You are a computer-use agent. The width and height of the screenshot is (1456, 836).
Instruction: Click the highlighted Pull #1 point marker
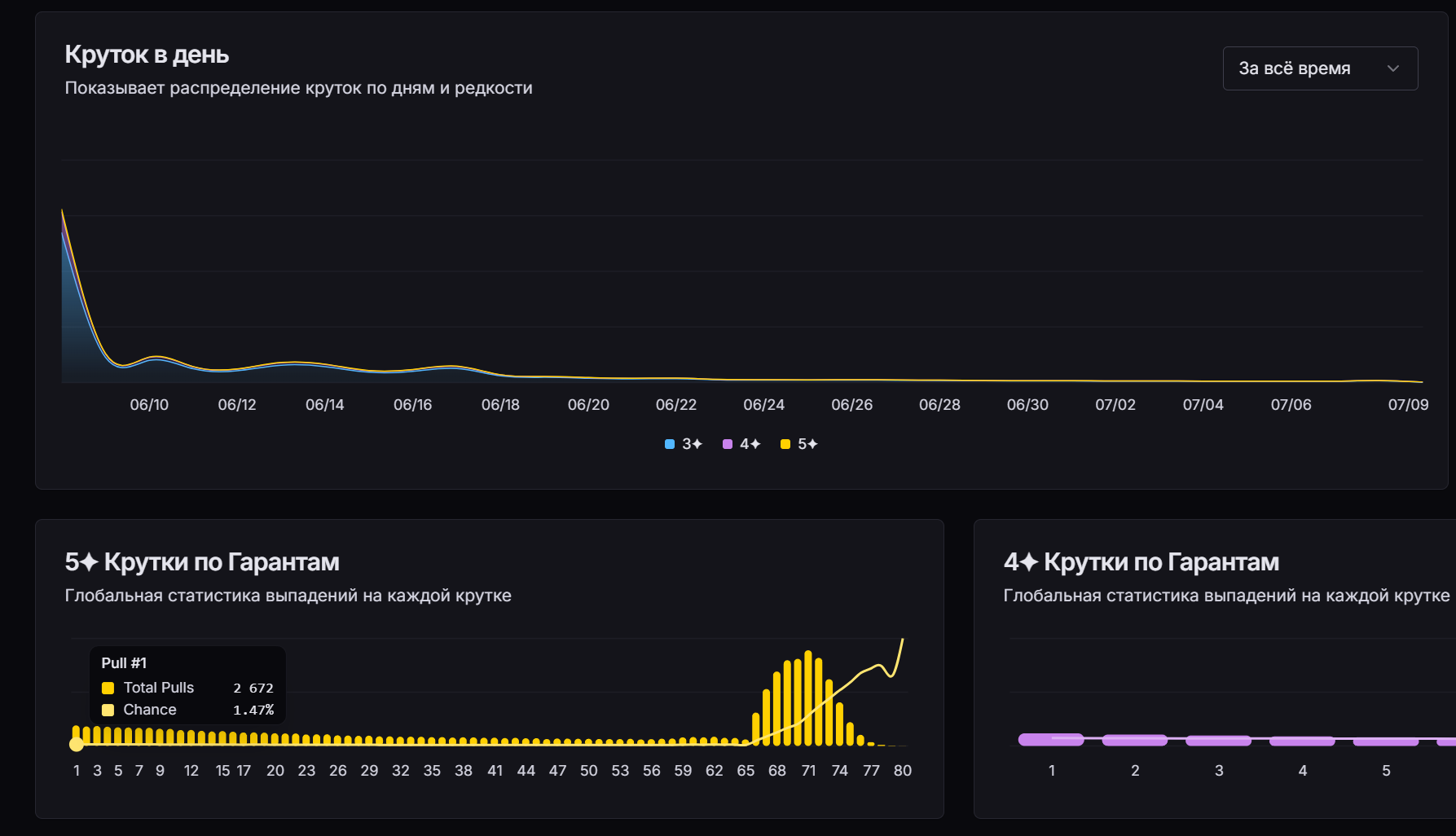tap(77, 744)
